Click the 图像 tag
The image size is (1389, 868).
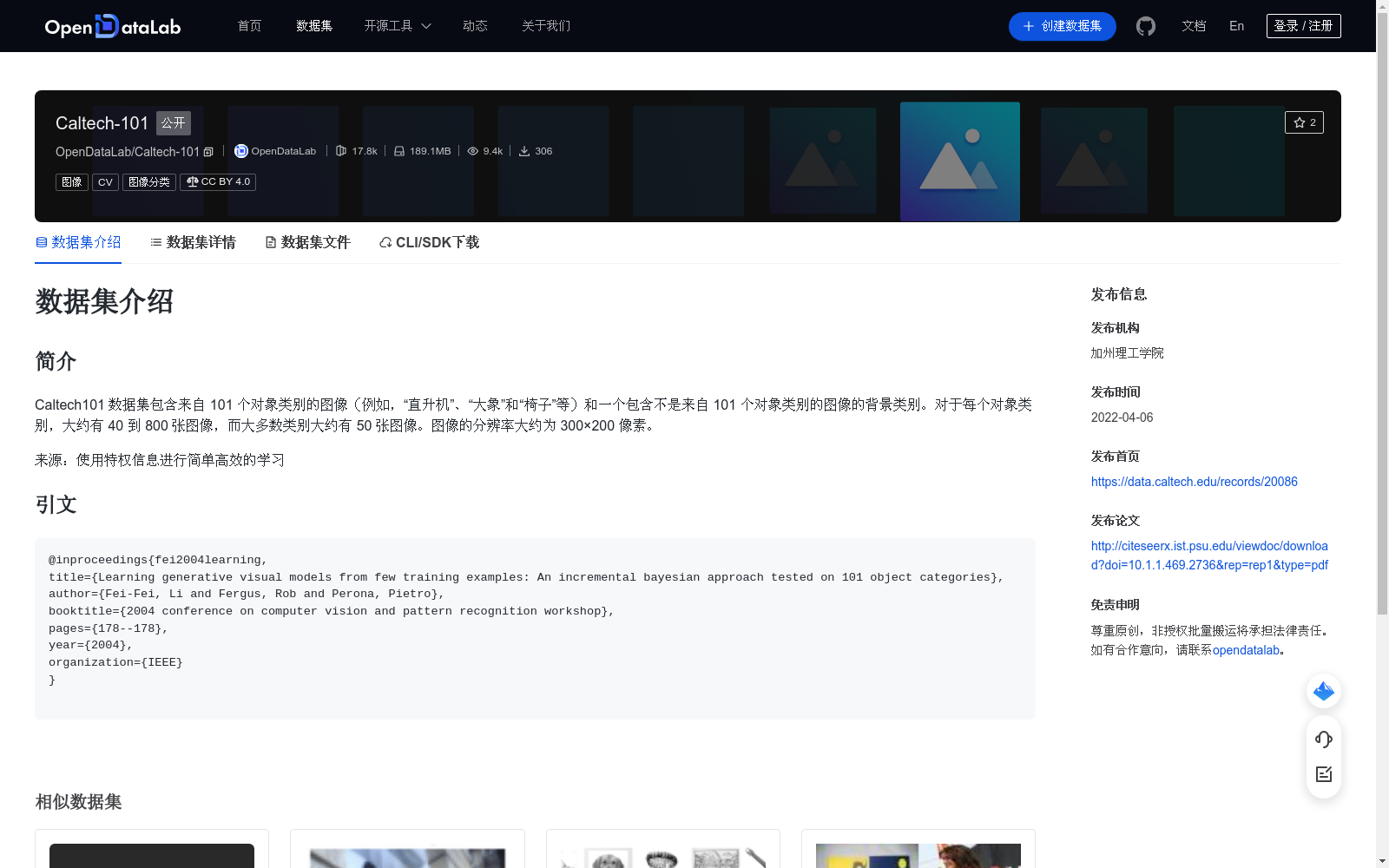pos(72,182)
